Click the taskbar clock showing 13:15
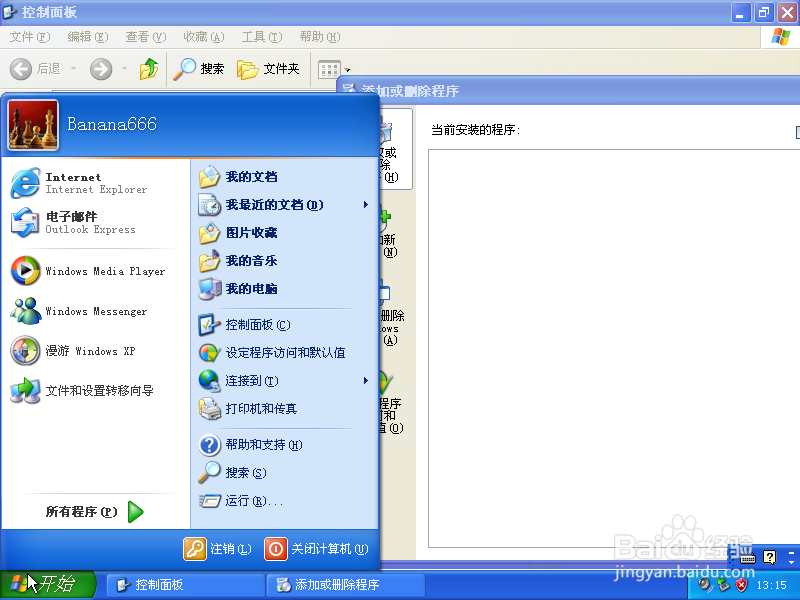The image size is (800, 600). coord(771,585)
